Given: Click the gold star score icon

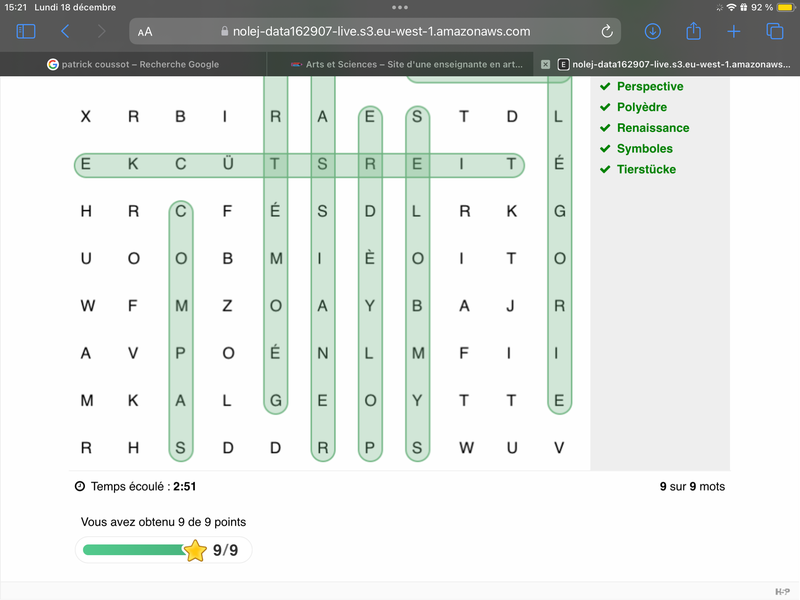Looking at the screenshot, I should [x=195, y=550].
